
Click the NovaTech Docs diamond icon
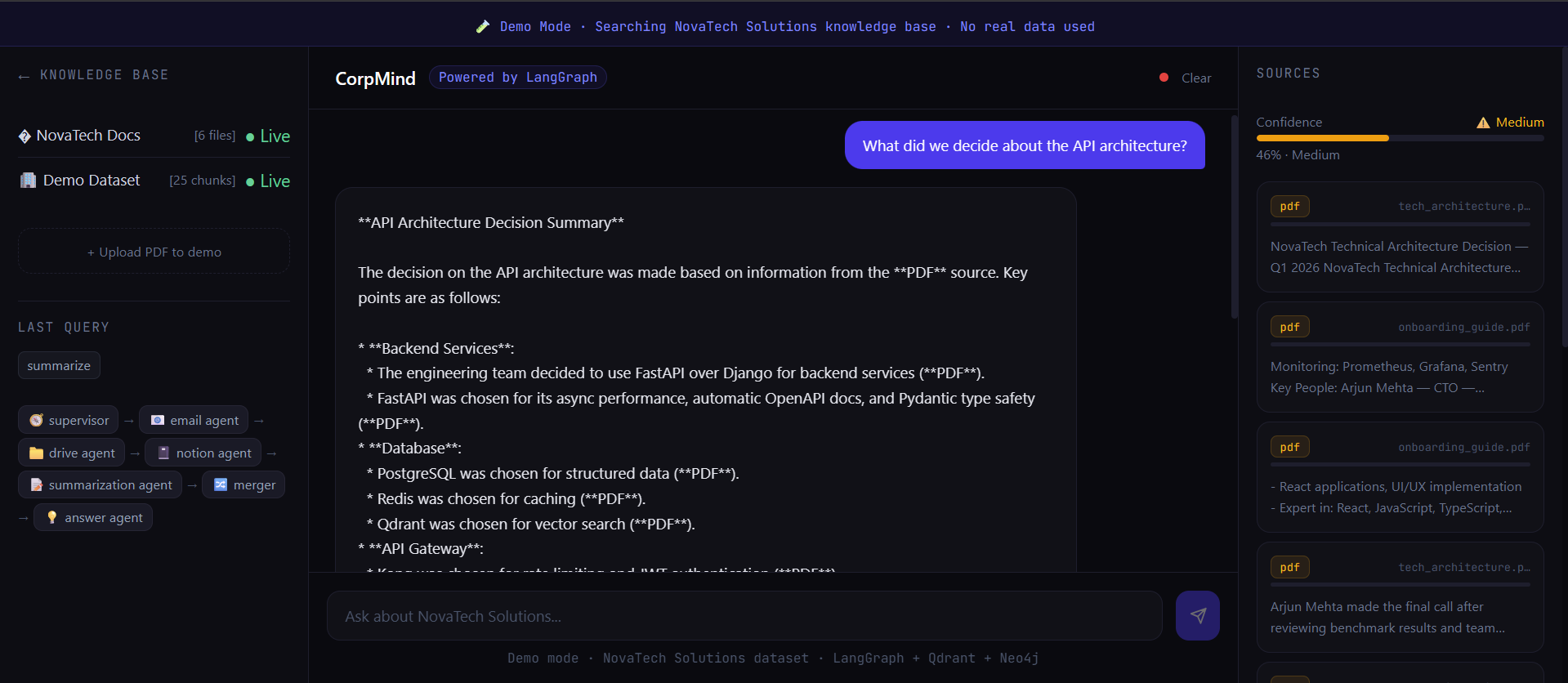tap(25, 136)
